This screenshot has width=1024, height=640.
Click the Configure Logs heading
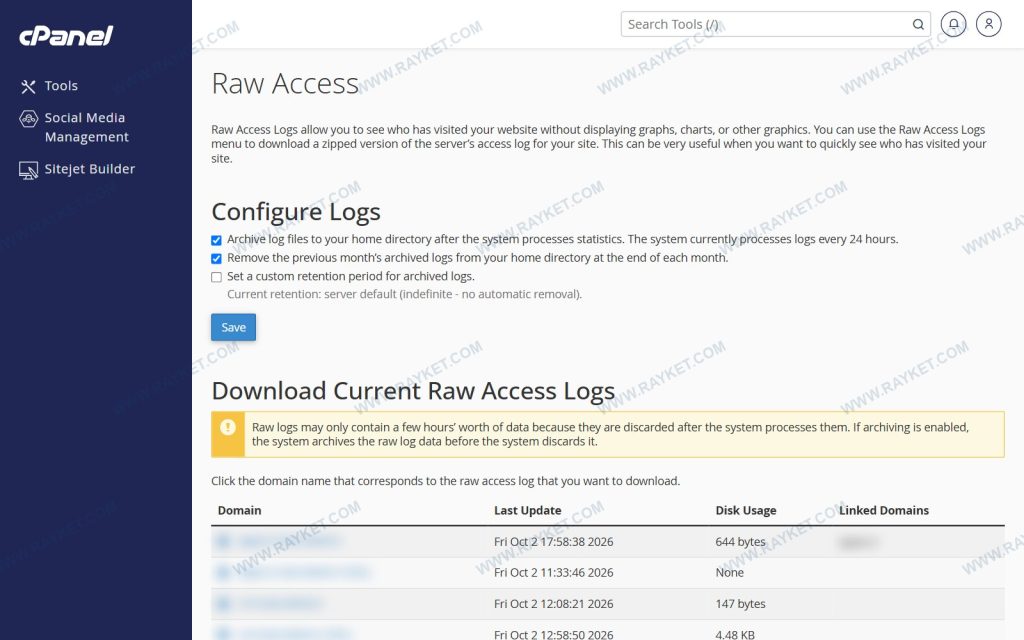click(x=296, y=212)
